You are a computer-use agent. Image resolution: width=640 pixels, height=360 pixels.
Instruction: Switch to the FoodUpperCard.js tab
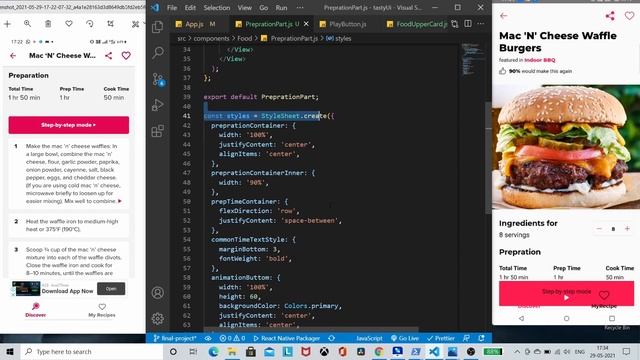(417, 24)
